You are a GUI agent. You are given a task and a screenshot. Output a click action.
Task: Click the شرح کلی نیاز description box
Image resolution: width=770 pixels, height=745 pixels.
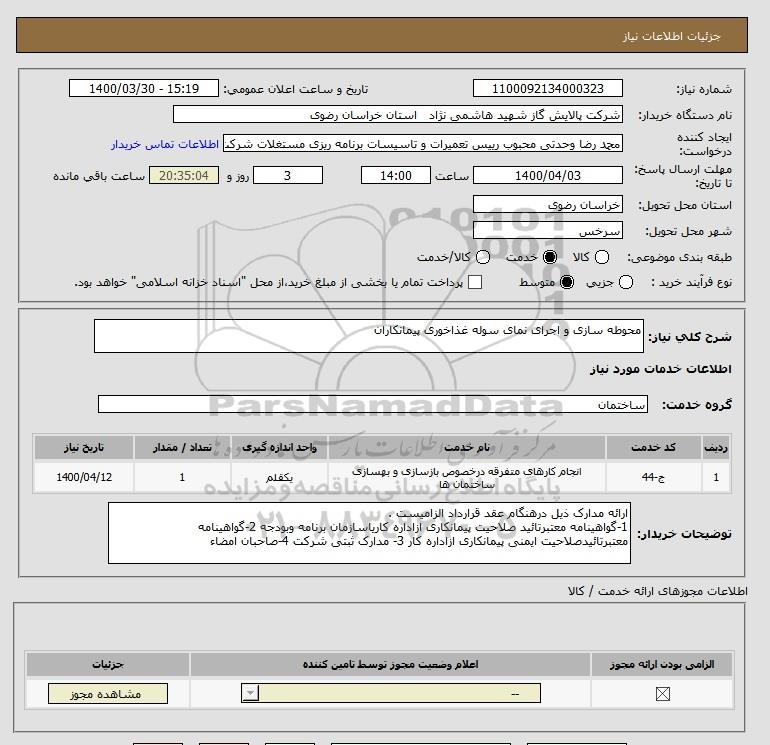click(369, 336)
